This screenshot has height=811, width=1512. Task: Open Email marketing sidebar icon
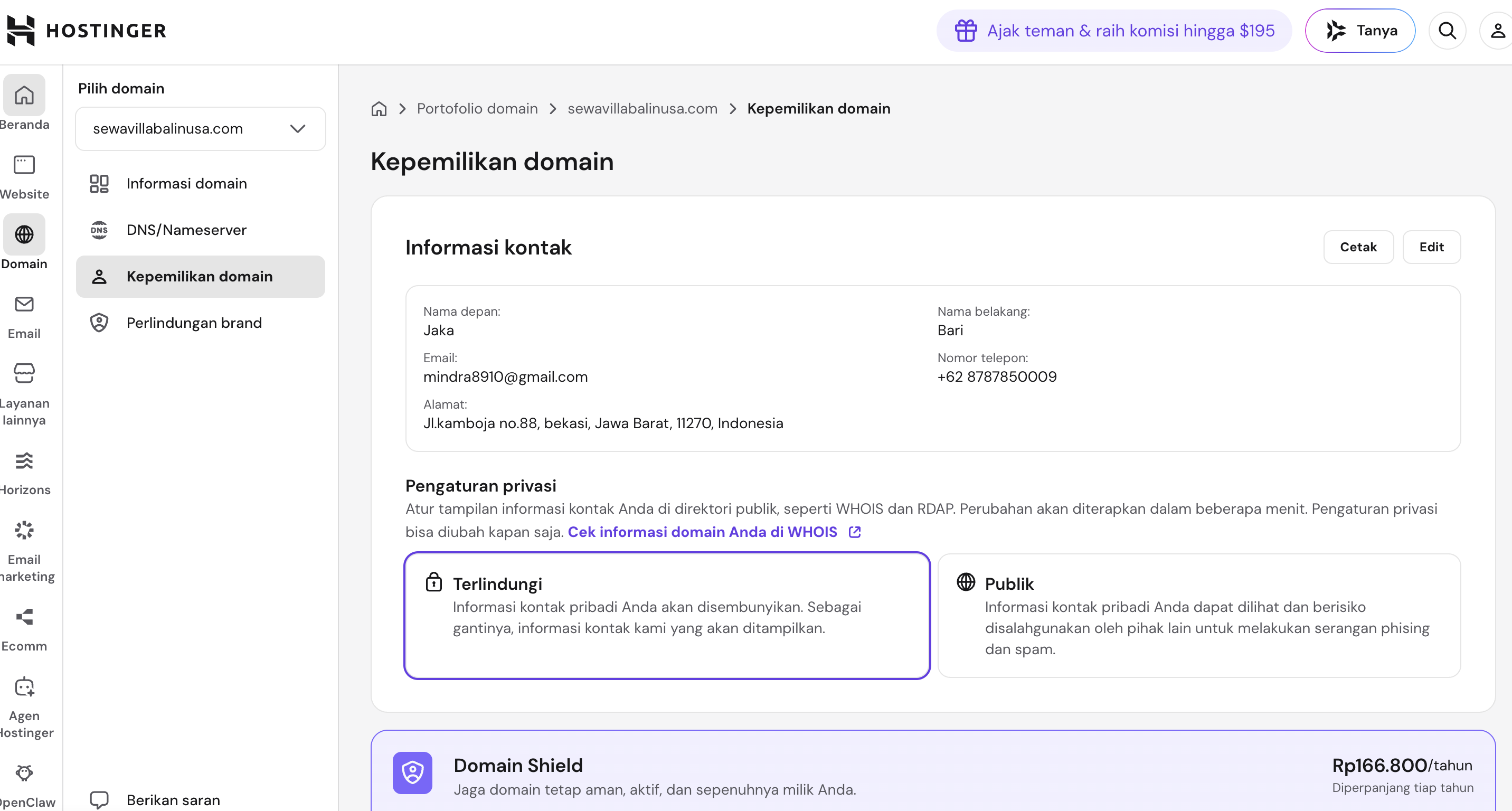(24, 530)
